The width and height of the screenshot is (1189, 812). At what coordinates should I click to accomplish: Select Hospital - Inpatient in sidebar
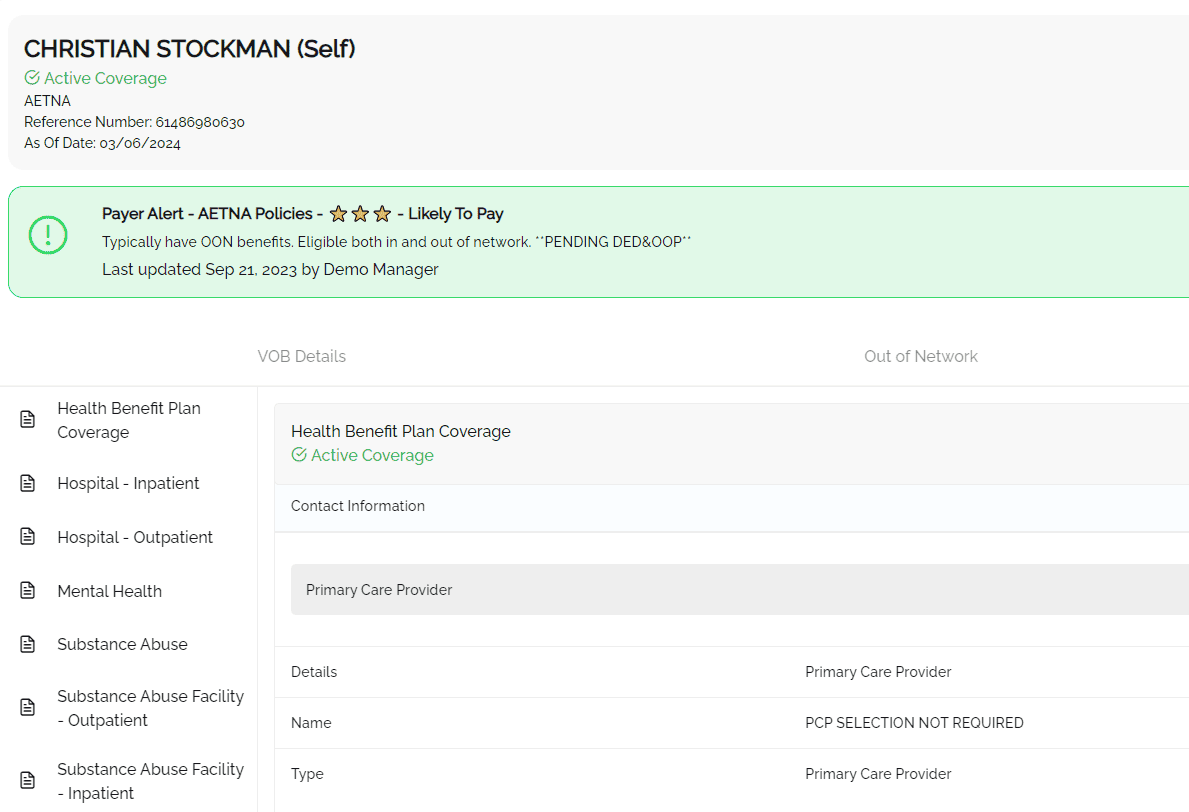[128, 483]
